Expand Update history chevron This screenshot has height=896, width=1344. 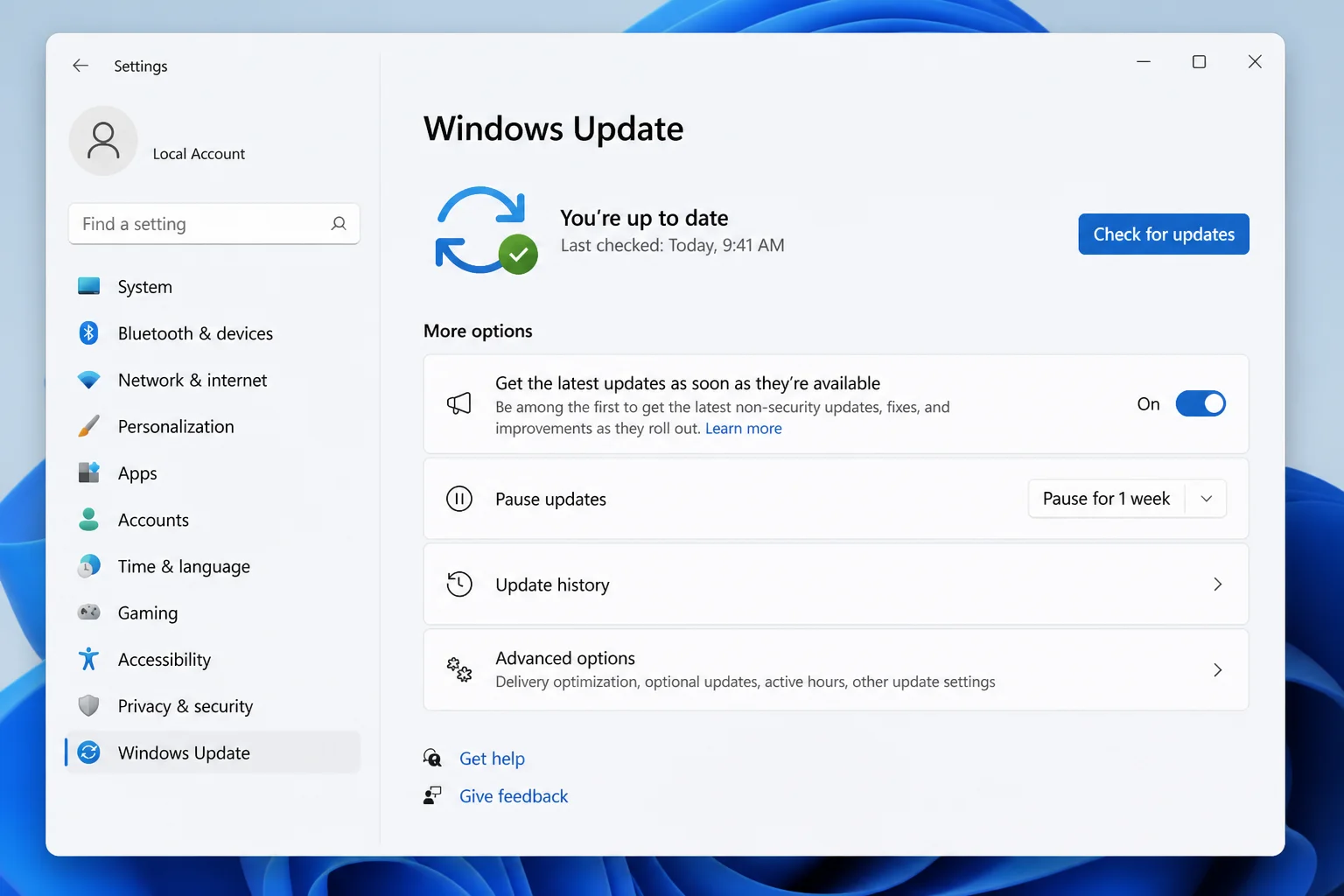1217,584
